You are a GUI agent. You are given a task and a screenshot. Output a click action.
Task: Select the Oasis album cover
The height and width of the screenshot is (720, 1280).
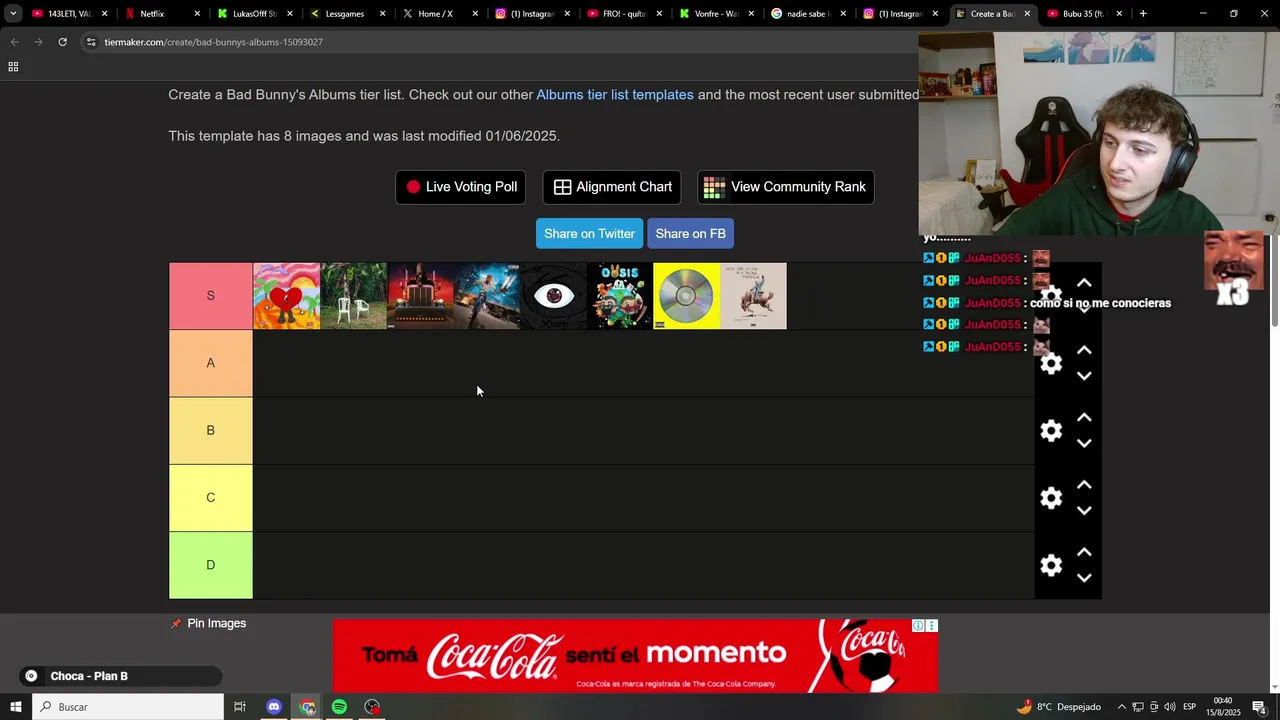pos(620,296)
